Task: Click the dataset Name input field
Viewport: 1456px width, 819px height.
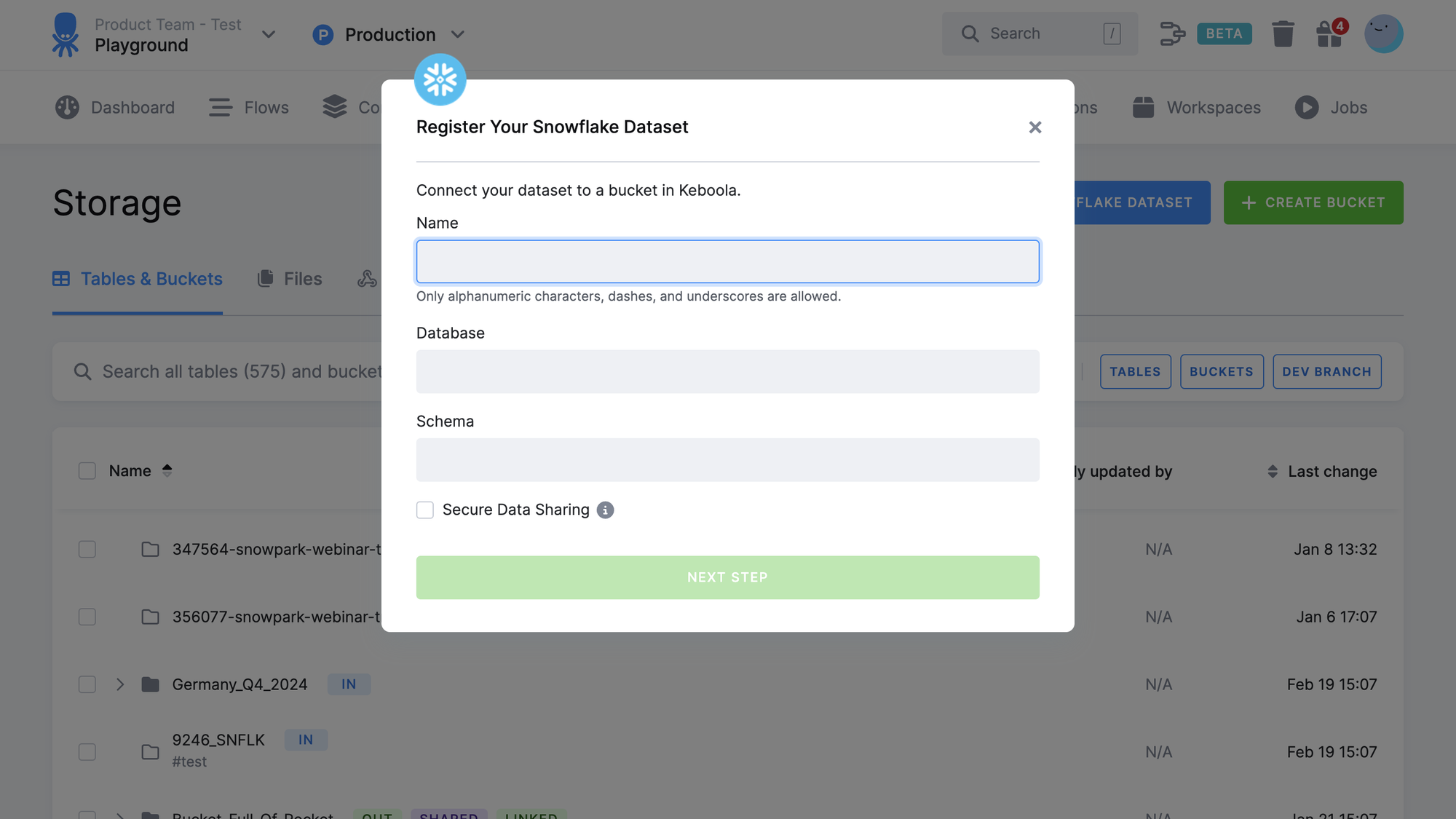Action: (x=727, y=261)
